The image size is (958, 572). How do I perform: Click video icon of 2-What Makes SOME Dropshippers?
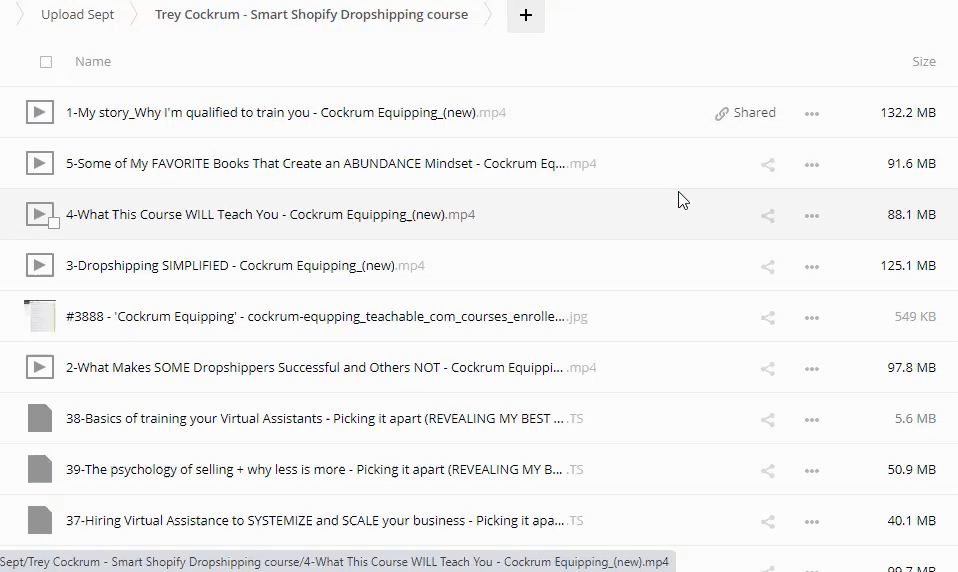pos(39,368)
